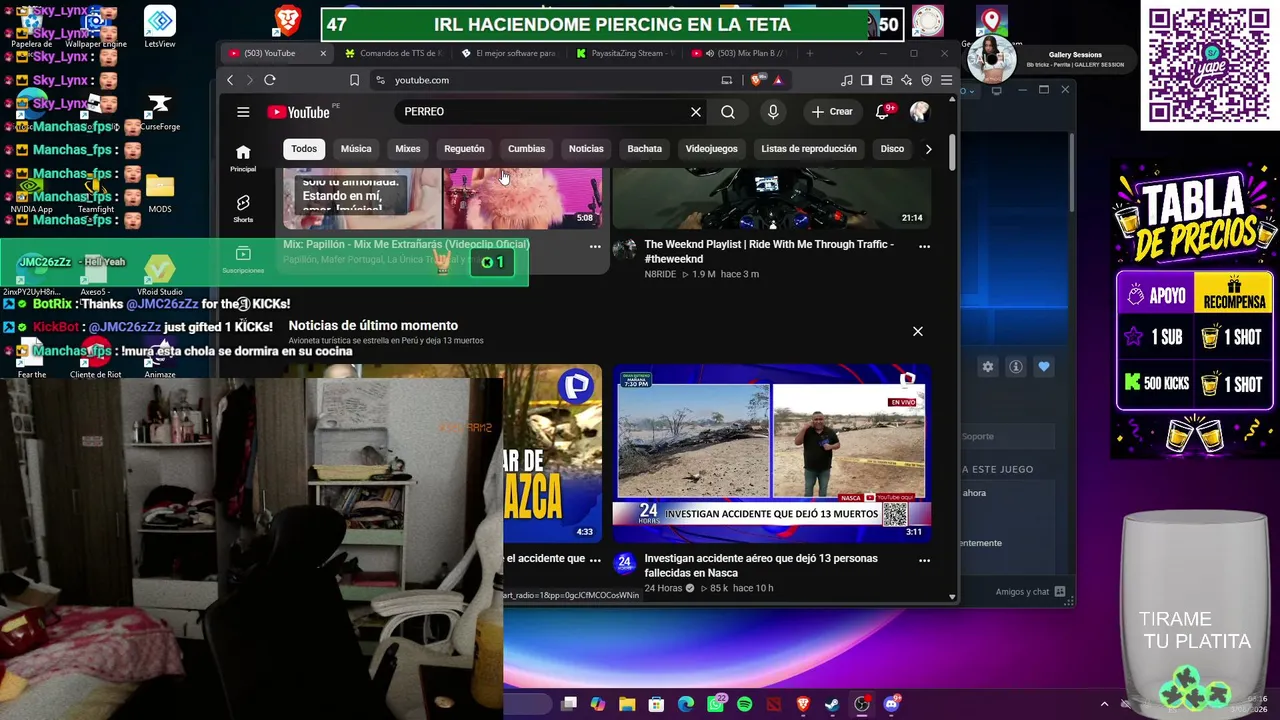Open Brave Shields lion icon in address bar
The height and width of the screenshot is (720, 1280).
[x=759, y=80]
